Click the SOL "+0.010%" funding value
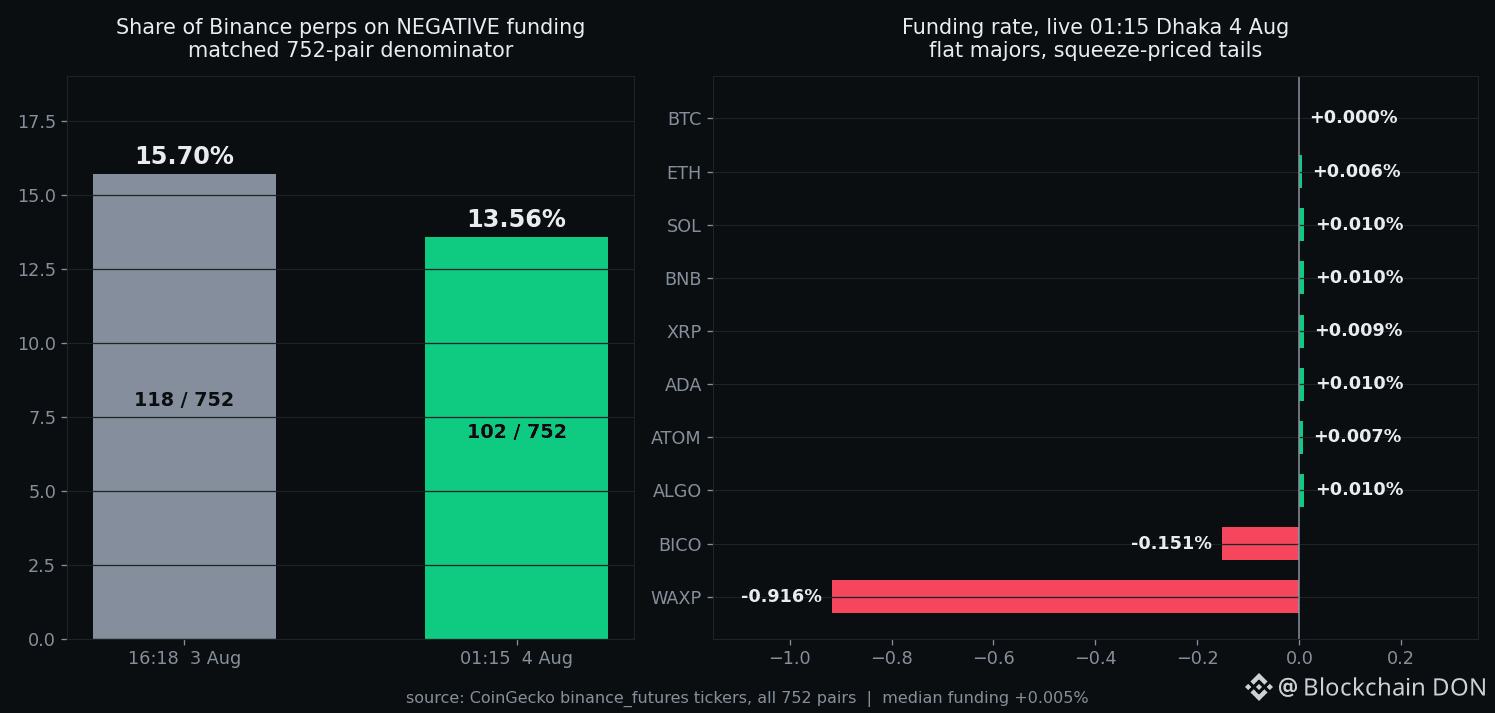Screen dimensions: 1495x713 pyautogui.click(x=1360, y=225)
